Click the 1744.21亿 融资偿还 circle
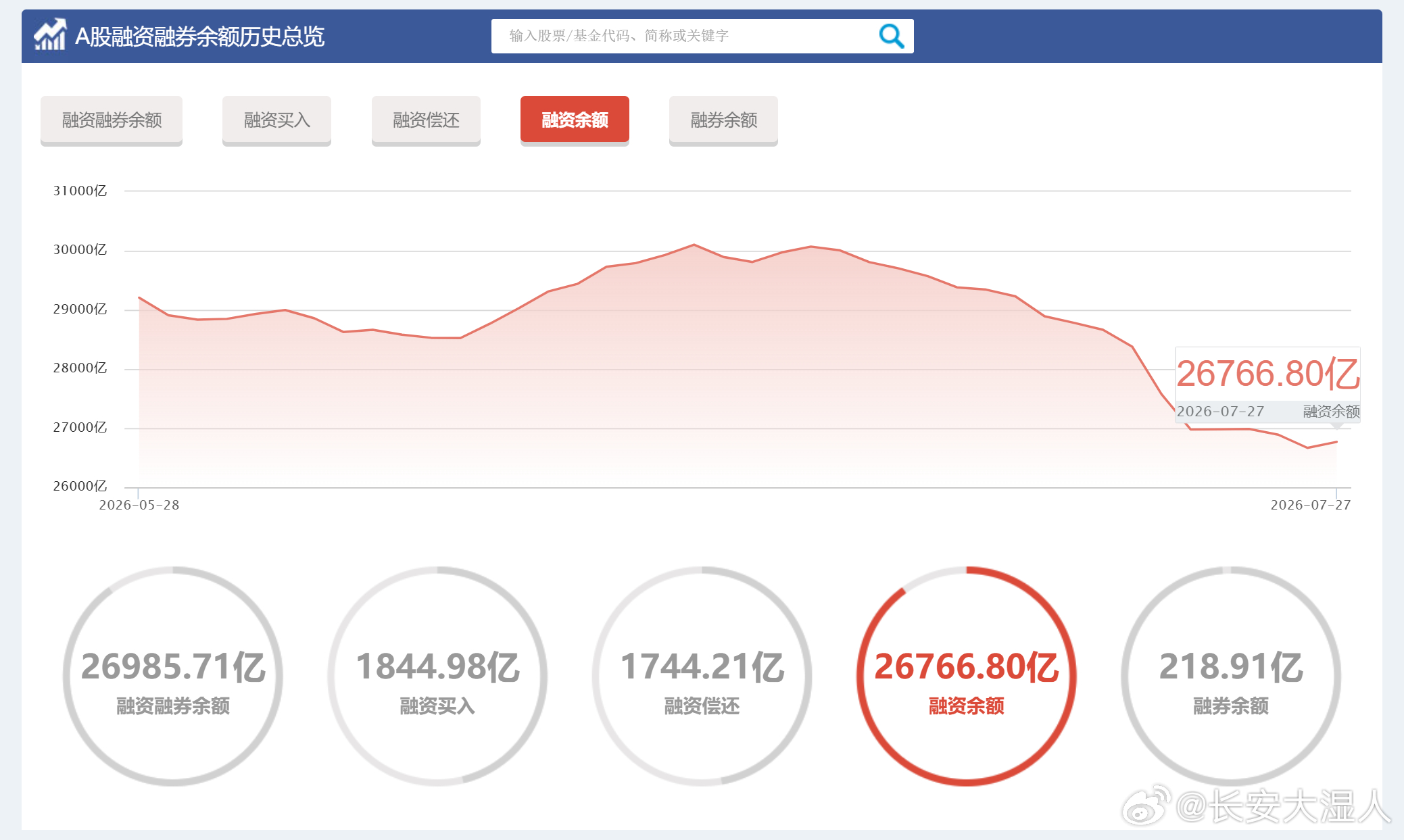 tap(702, 676)
